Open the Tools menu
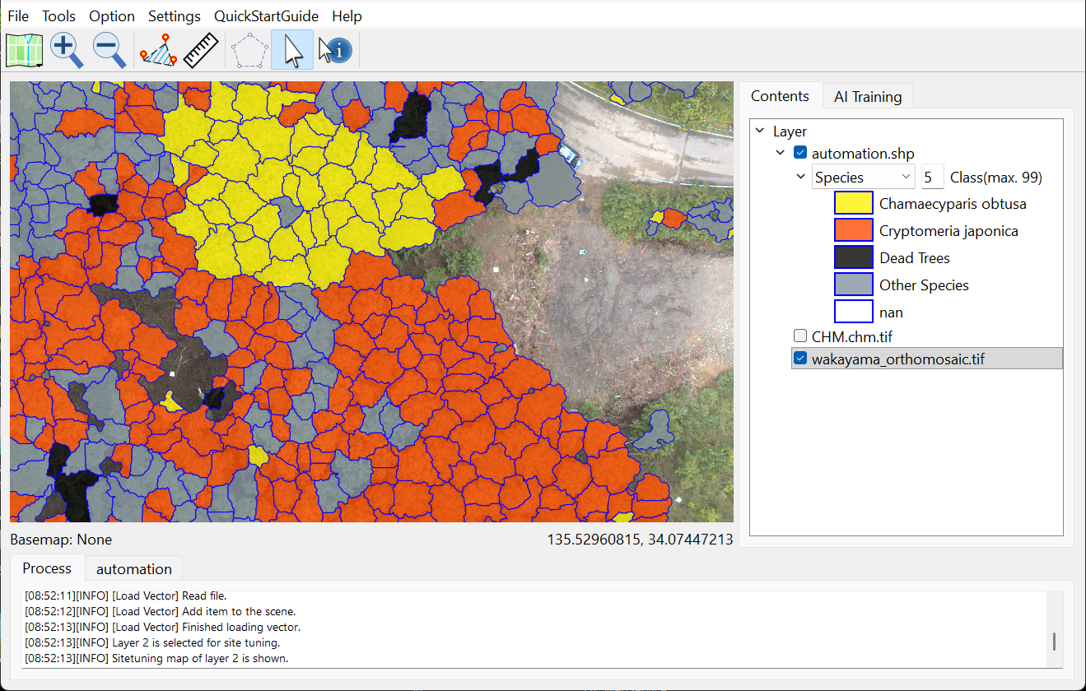This screenshot has height=691, width=1086. [x=59, y=16]
